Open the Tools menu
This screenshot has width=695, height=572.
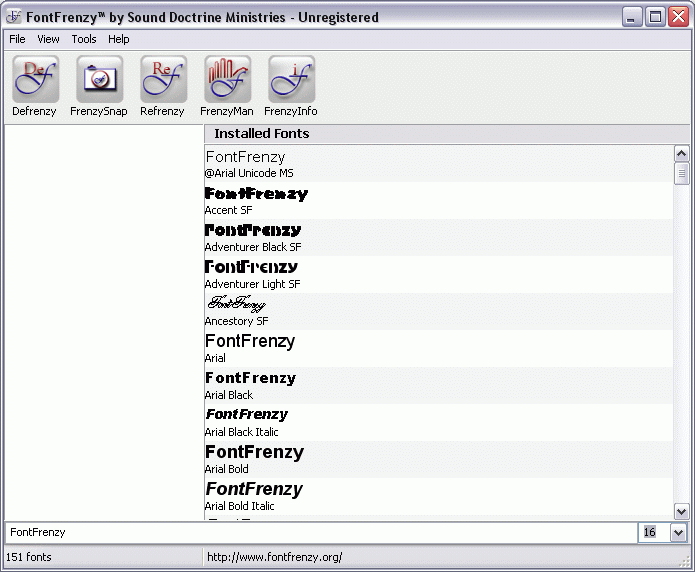[x=84, y=39]
